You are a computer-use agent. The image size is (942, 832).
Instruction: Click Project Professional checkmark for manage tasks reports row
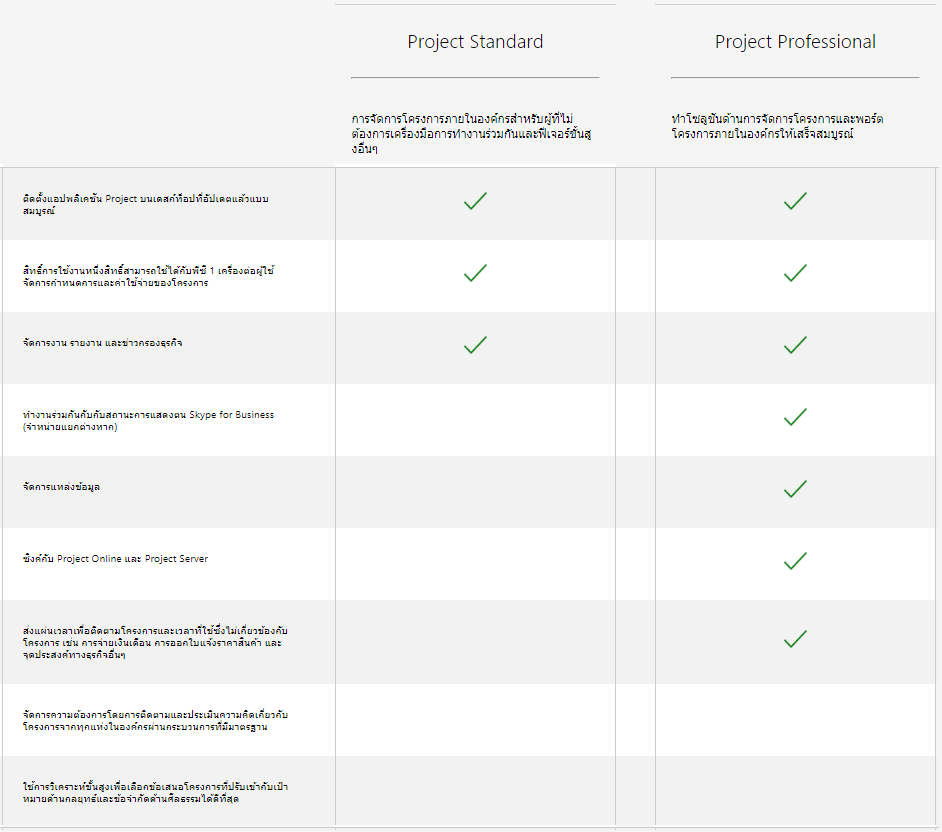[x=795, y=345]
